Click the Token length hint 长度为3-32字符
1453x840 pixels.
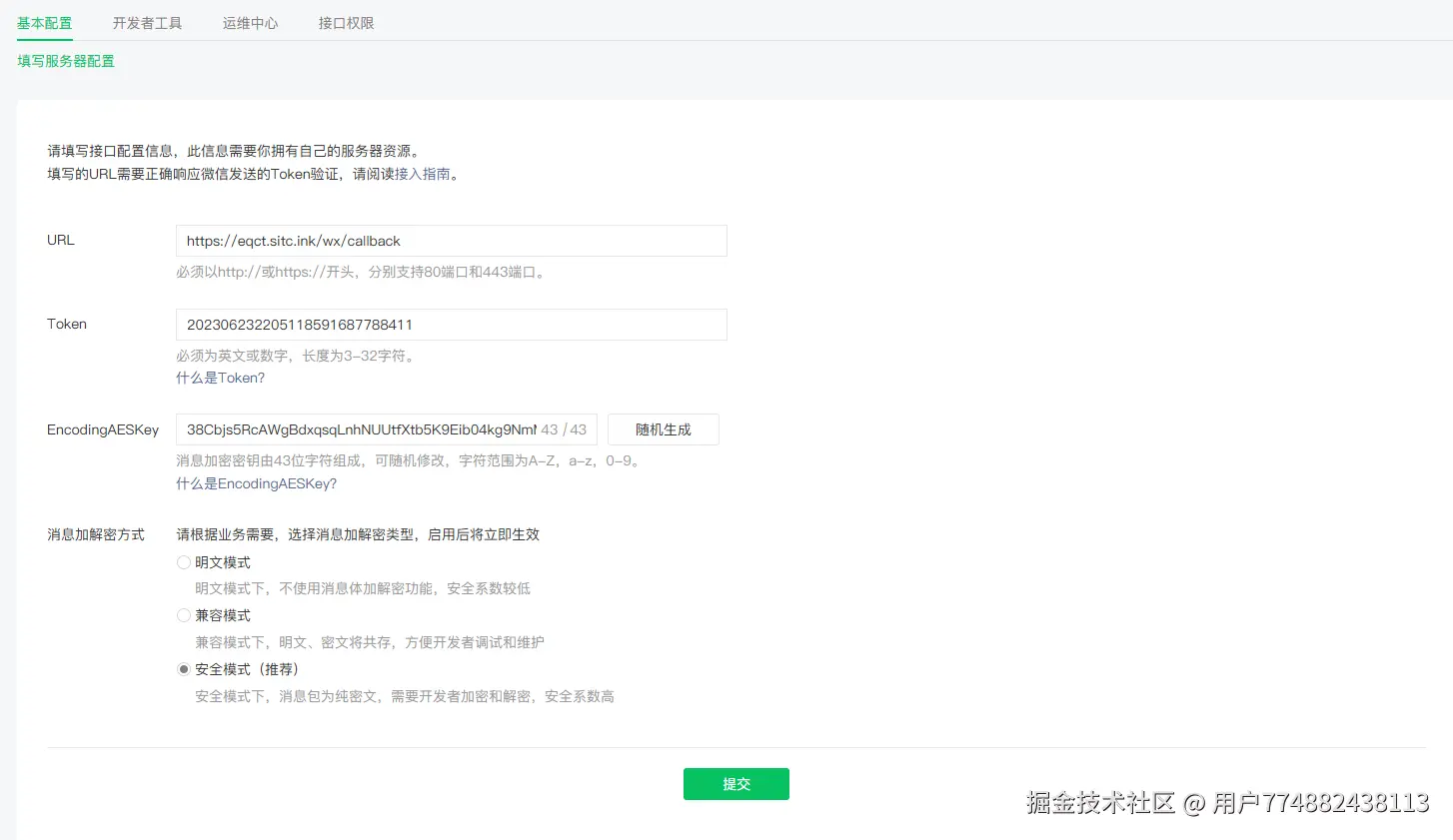358,356
